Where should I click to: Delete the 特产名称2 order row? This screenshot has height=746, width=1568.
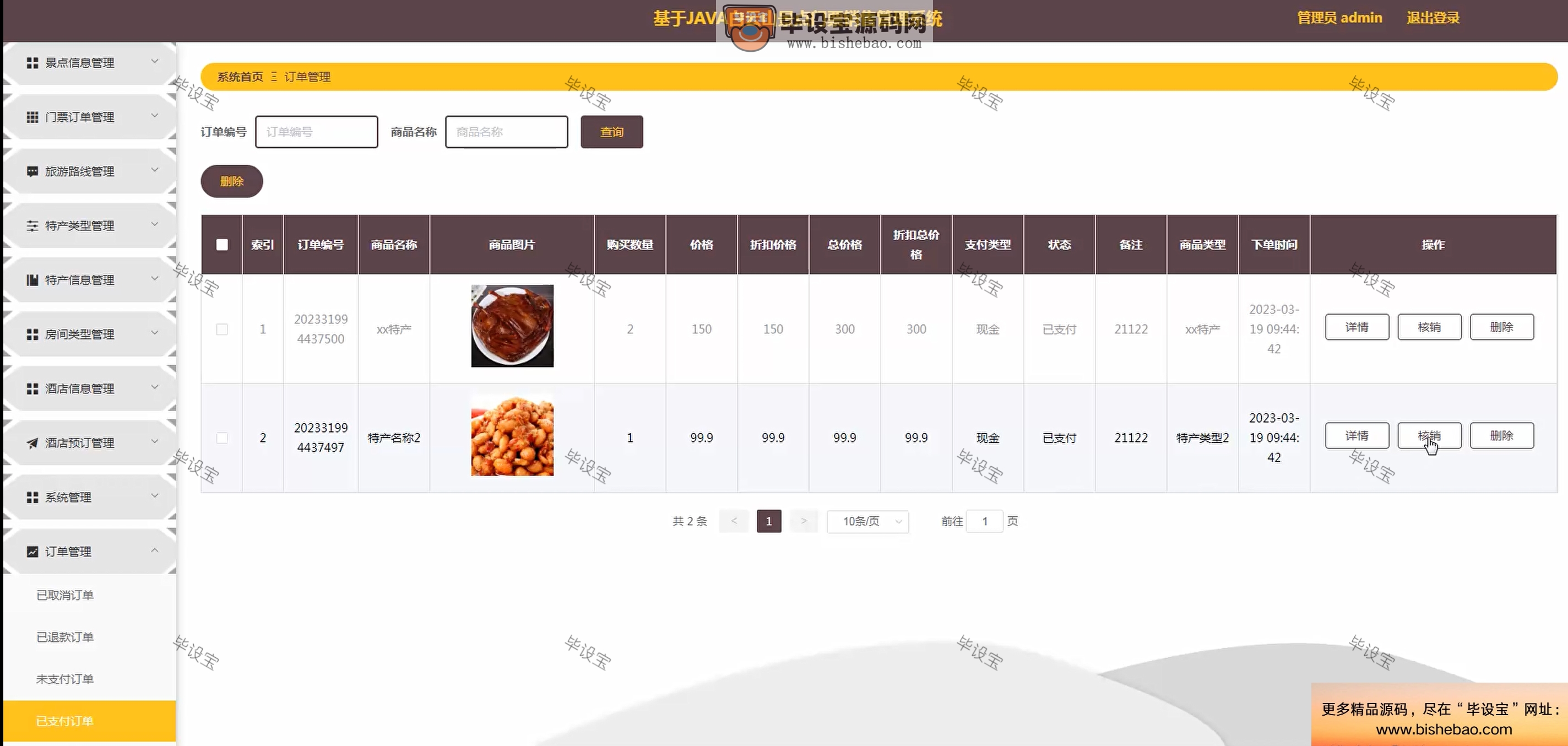tap(1502, 435)
